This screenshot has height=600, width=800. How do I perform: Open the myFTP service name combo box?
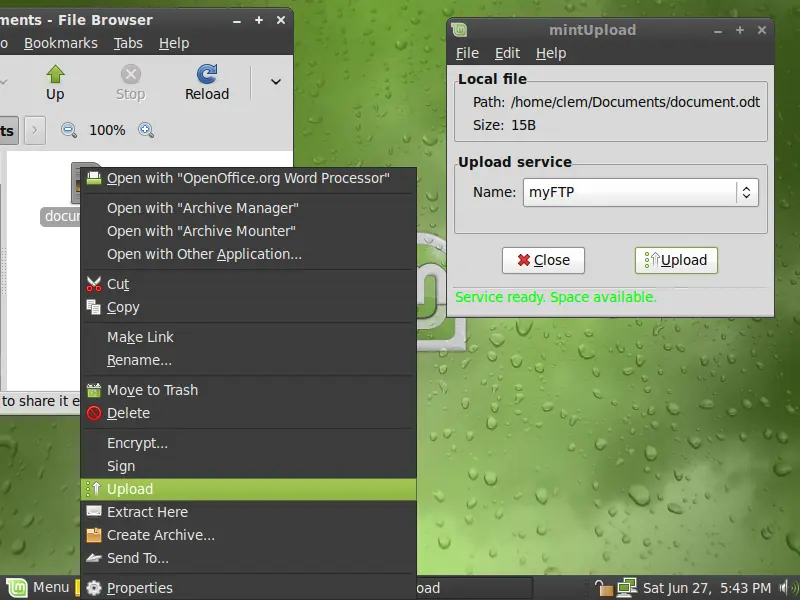click(640, 192)
